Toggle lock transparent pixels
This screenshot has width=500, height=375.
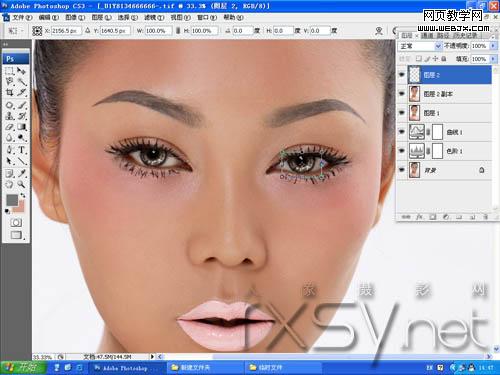point(418,59)
